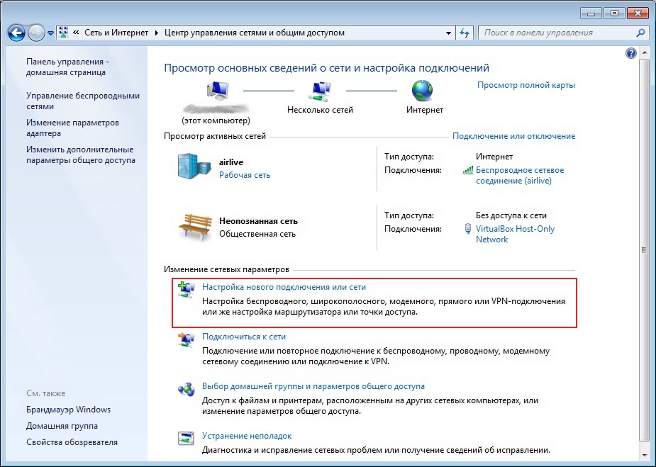This screenshot has width=656, height=467.
Task: Close the network center window
Action: tap(638, 13)
